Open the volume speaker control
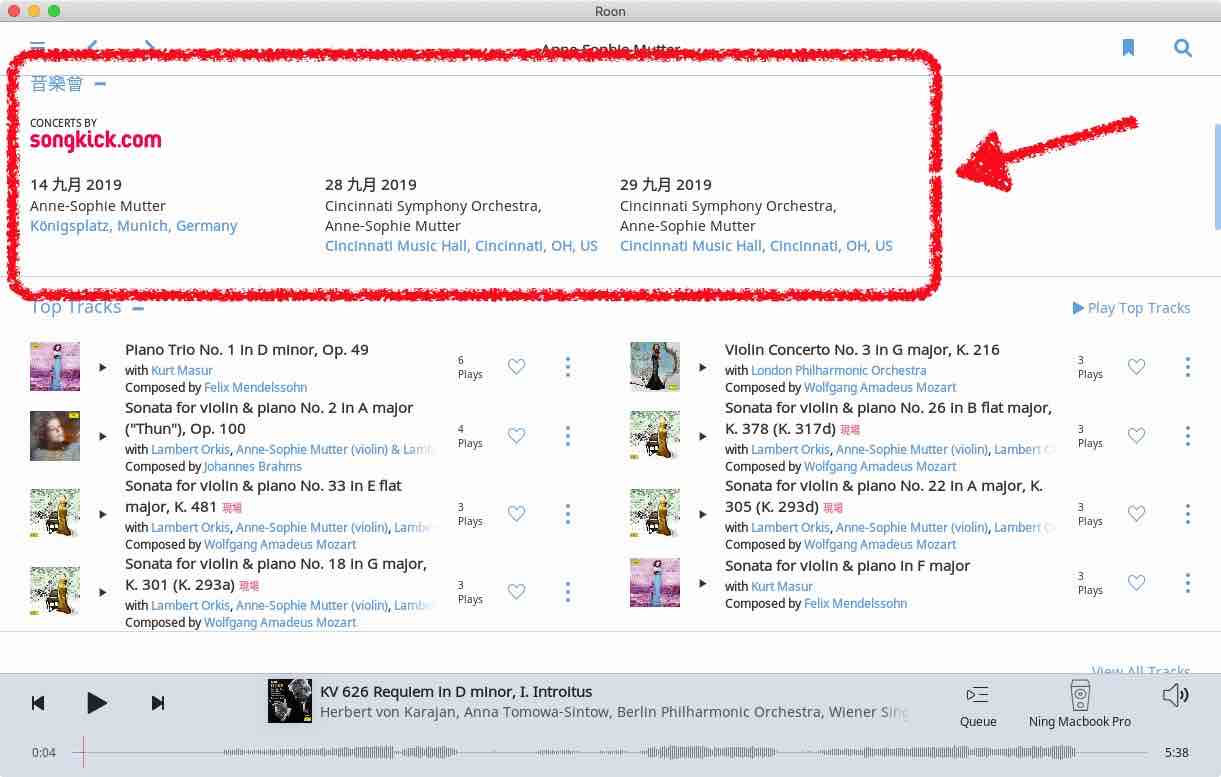The height and width of the screenshot is (777, 1221). click(x=1175, y=695)
